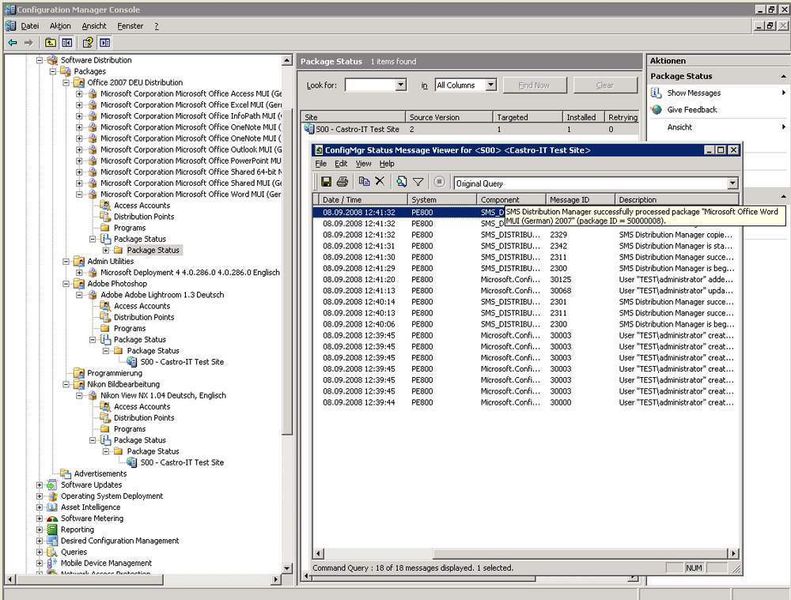Screen dimensions: 791x600
Task: Open the View menu in Status Message Viewer
Action: (363, 163)
